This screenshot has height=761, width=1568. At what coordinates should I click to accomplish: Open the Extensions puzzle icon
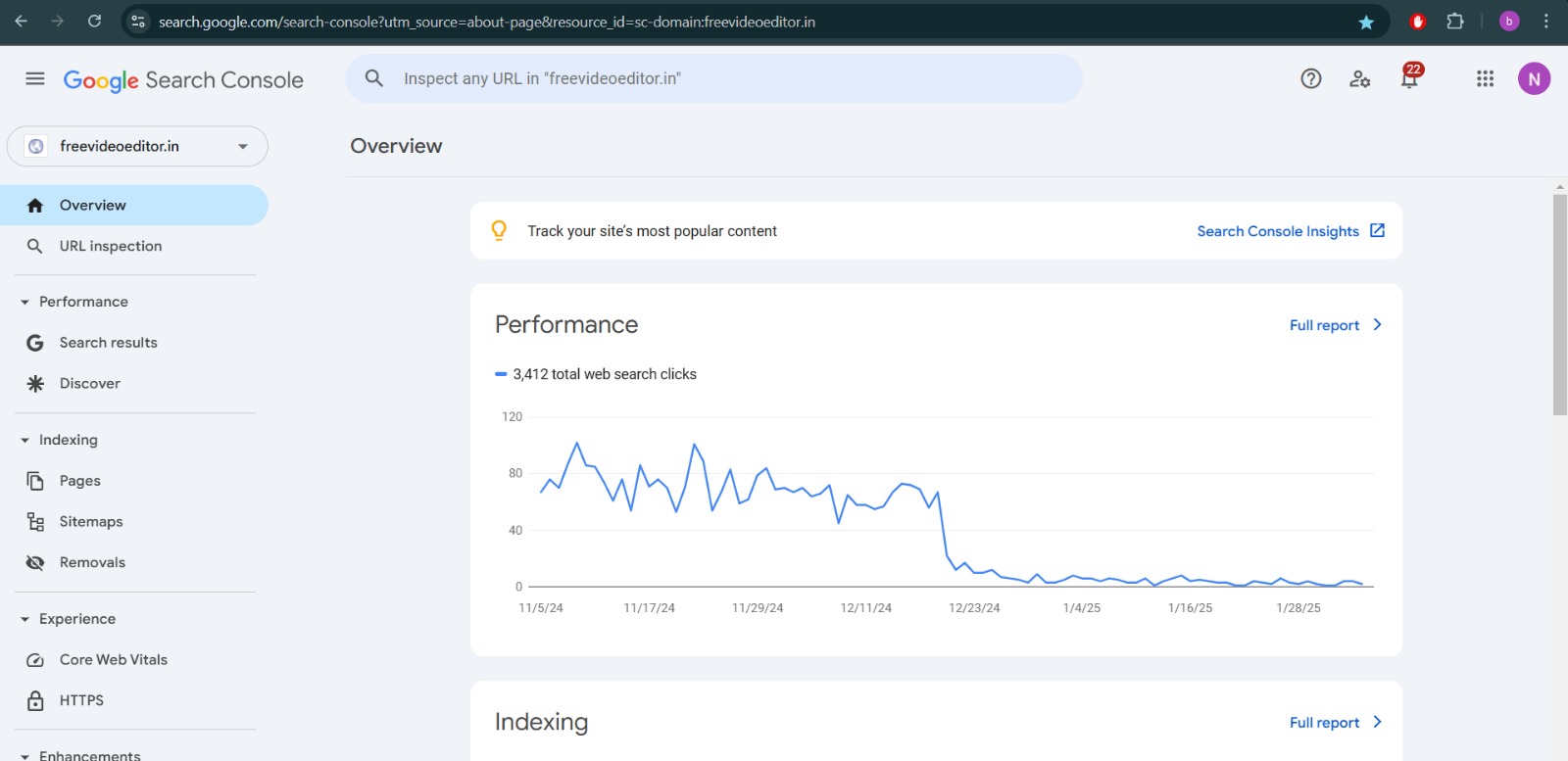tap(1455, 22)
